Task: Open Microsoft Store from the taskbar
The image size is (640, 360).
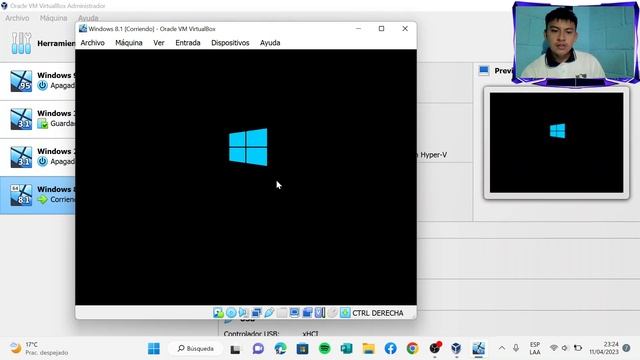Action: 302,349
